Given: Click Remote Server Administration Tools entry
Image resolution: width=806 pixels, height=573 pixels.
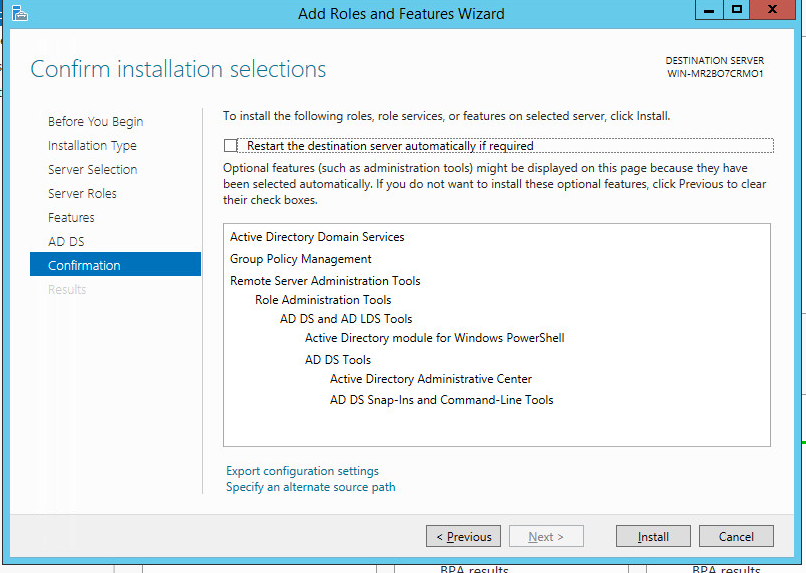Looking at the screenshot, I should (x=325, y=281).
